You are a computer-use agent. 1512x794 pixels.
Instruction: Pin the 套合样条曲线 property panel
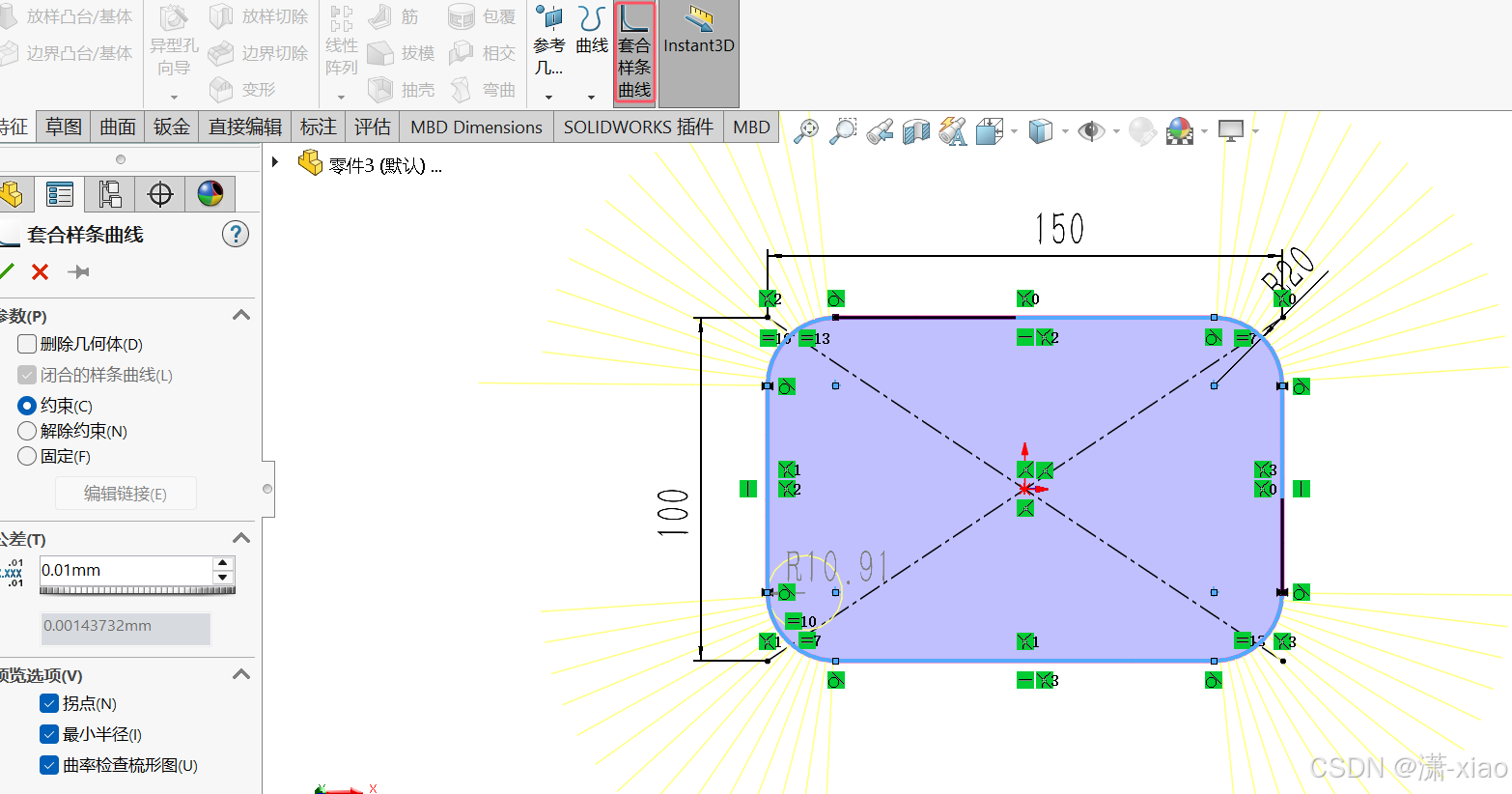[78, 272]
